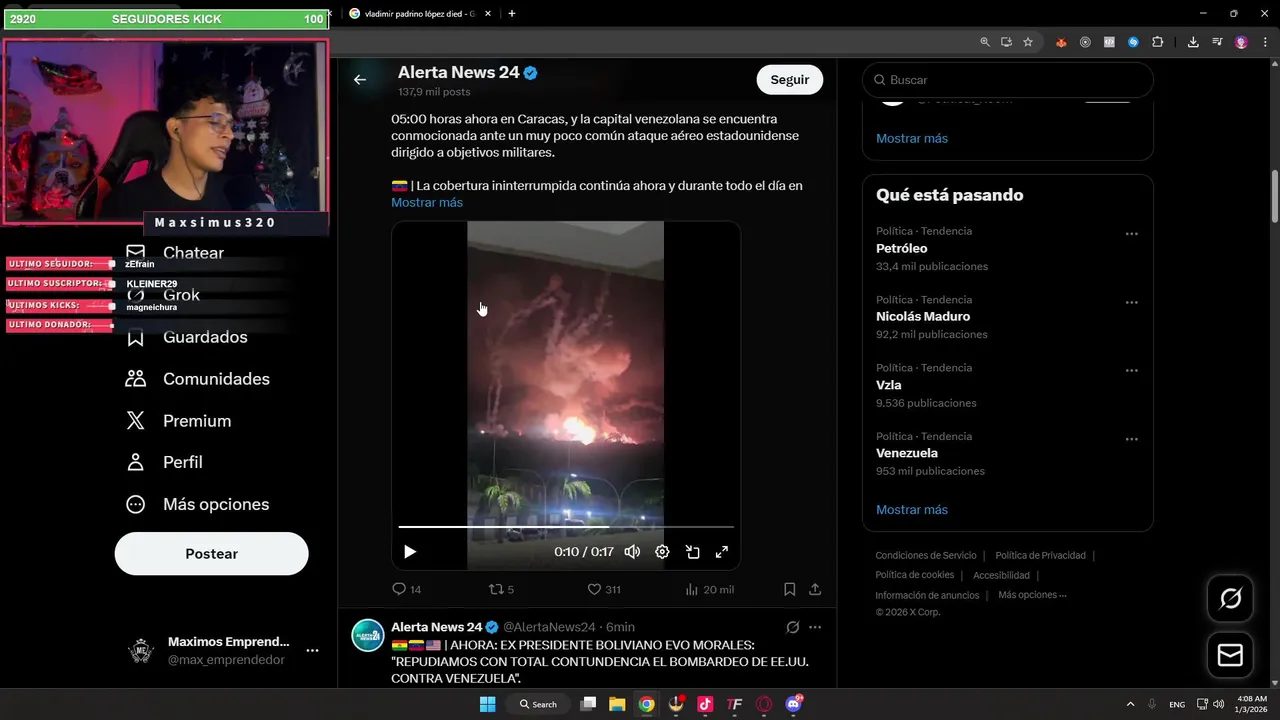
Task: Bookmark this page with the star icon
Action: 1028,42
